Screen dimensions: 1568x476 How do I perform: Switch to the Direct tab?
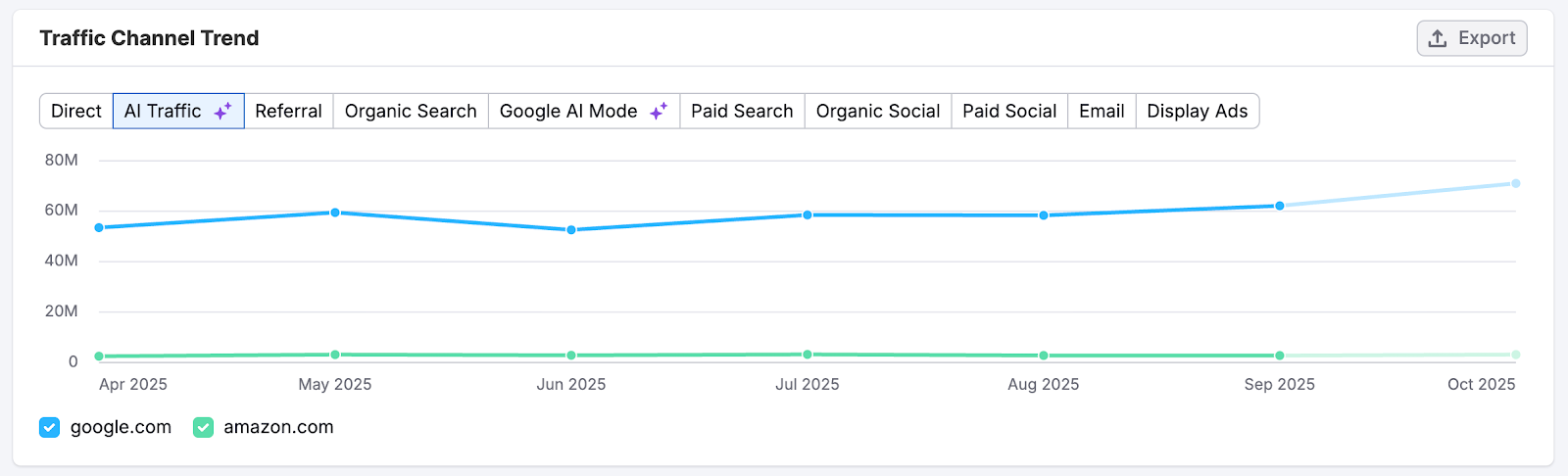[76, 112]
